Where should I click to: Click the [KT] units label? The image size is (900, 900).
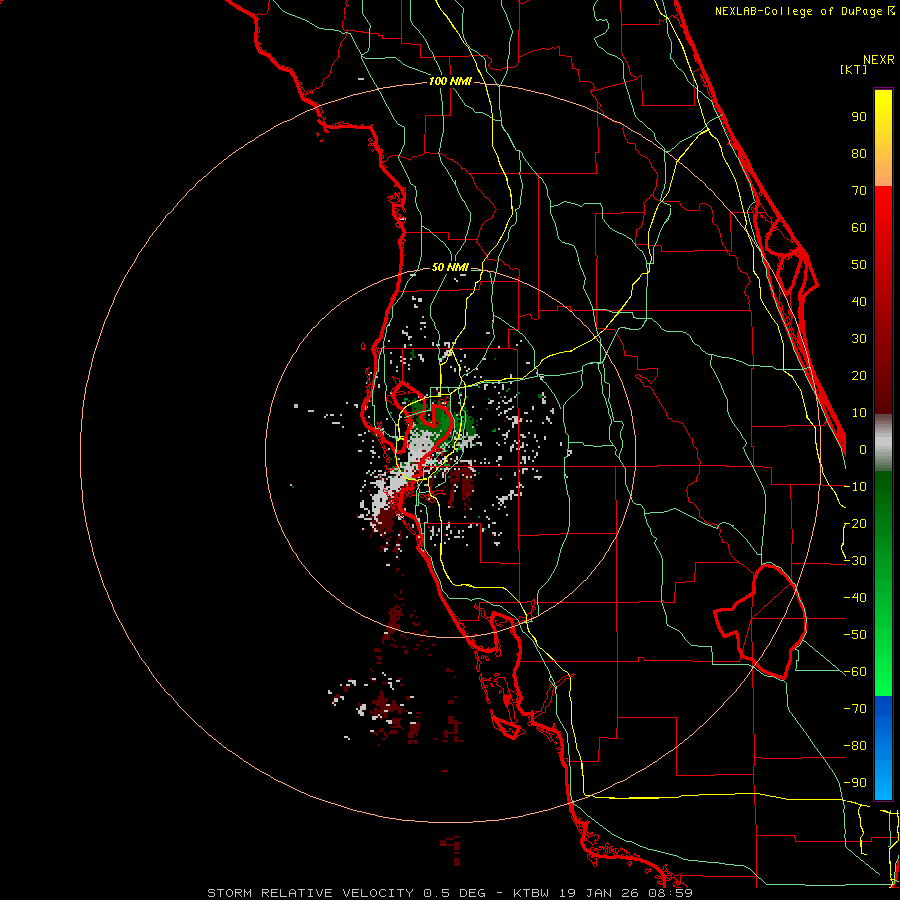tap(853, 69)
